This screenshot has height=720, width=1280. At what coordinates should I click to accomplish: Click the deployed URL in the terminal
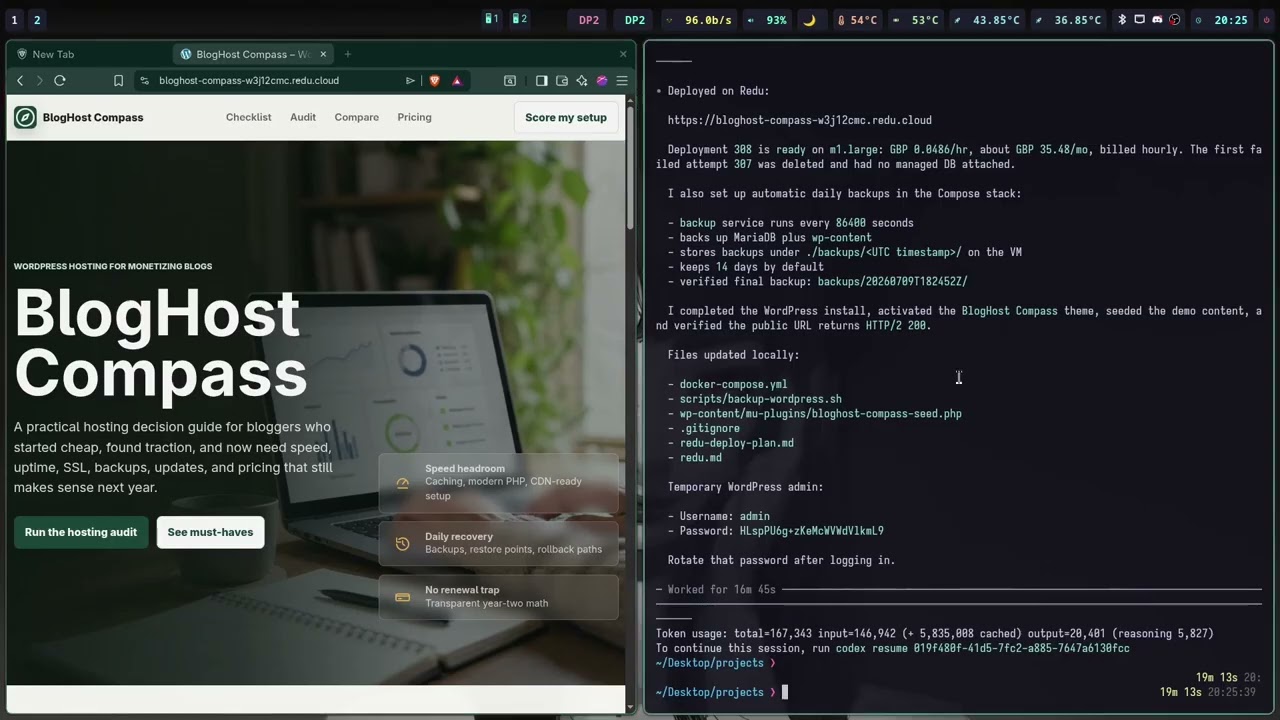click(x=800, y=120)
